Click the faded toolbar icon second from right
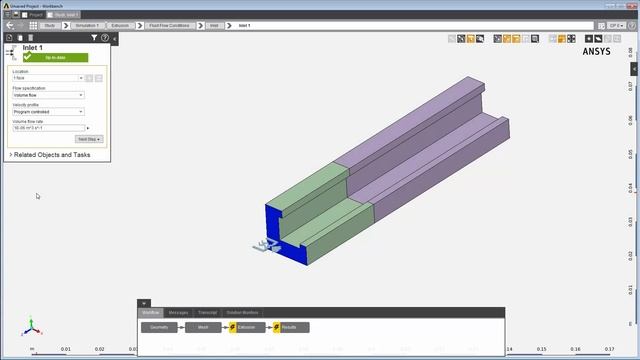 pos(608,39)
